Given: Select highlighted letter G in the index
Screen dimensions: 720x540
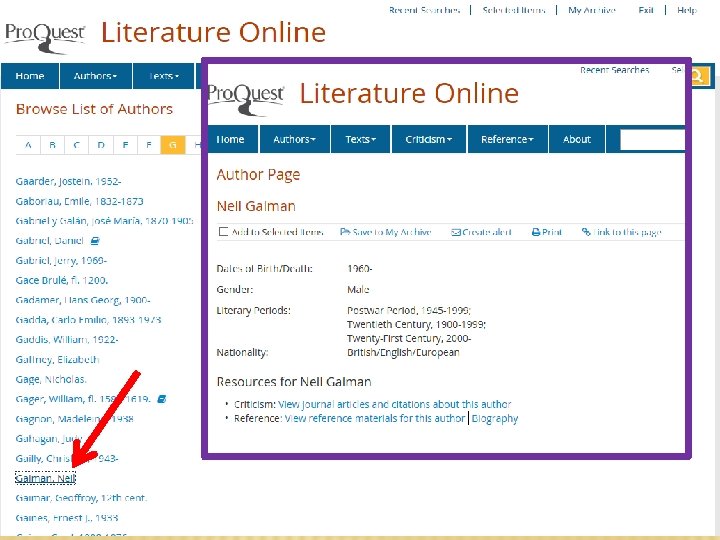Looking at the screenshot, I should point(173,145).
